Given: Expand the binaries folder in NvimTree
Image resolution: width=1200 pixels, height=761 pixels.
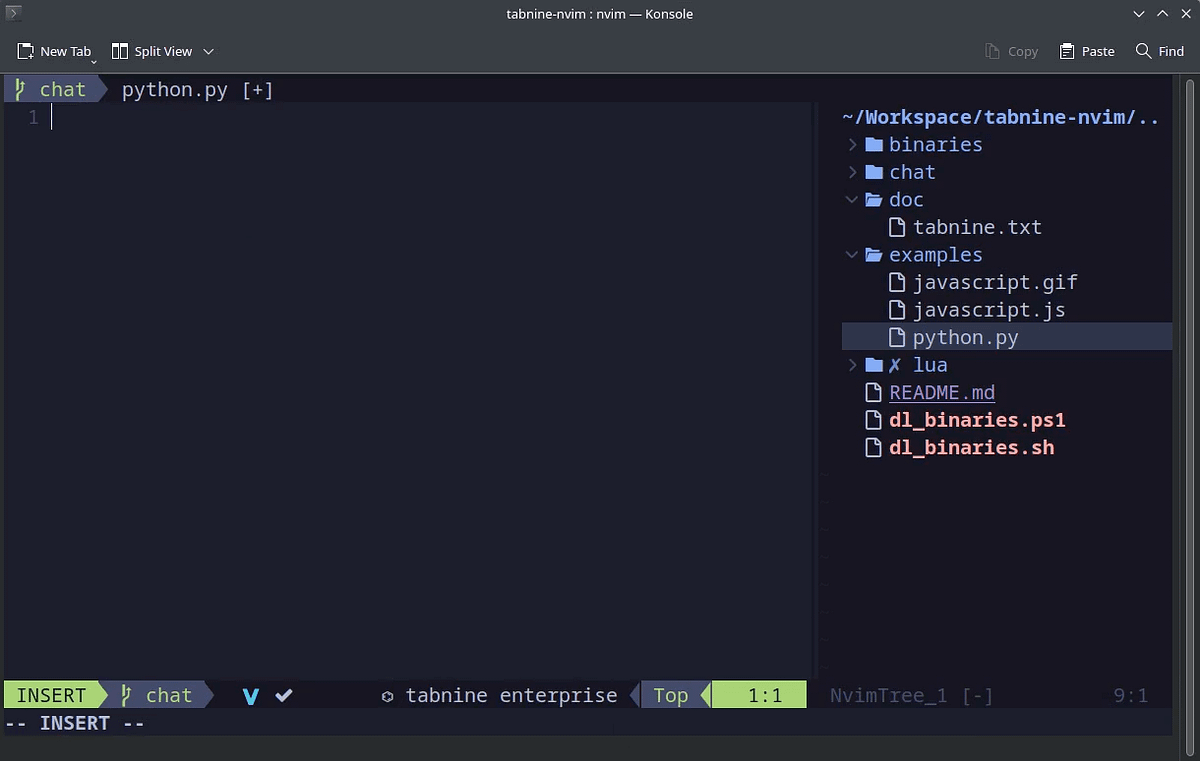Looking at the screenshot, I should click(x=851, y=144).
